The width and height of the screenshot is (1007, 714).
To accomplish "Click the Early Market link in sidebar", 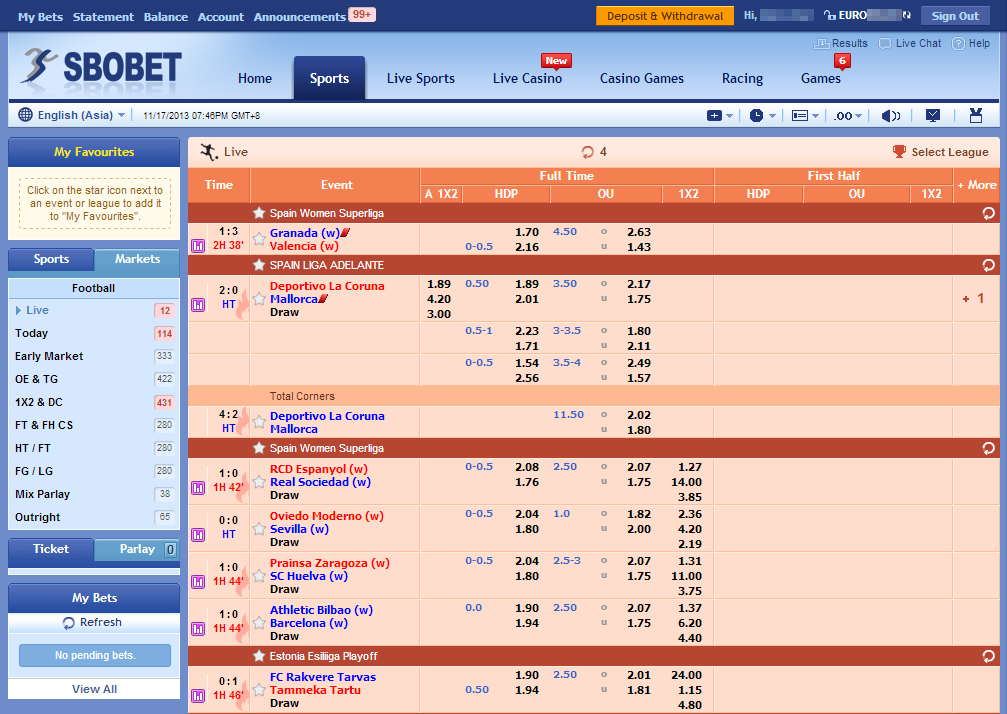I will [x=49, y=356].
